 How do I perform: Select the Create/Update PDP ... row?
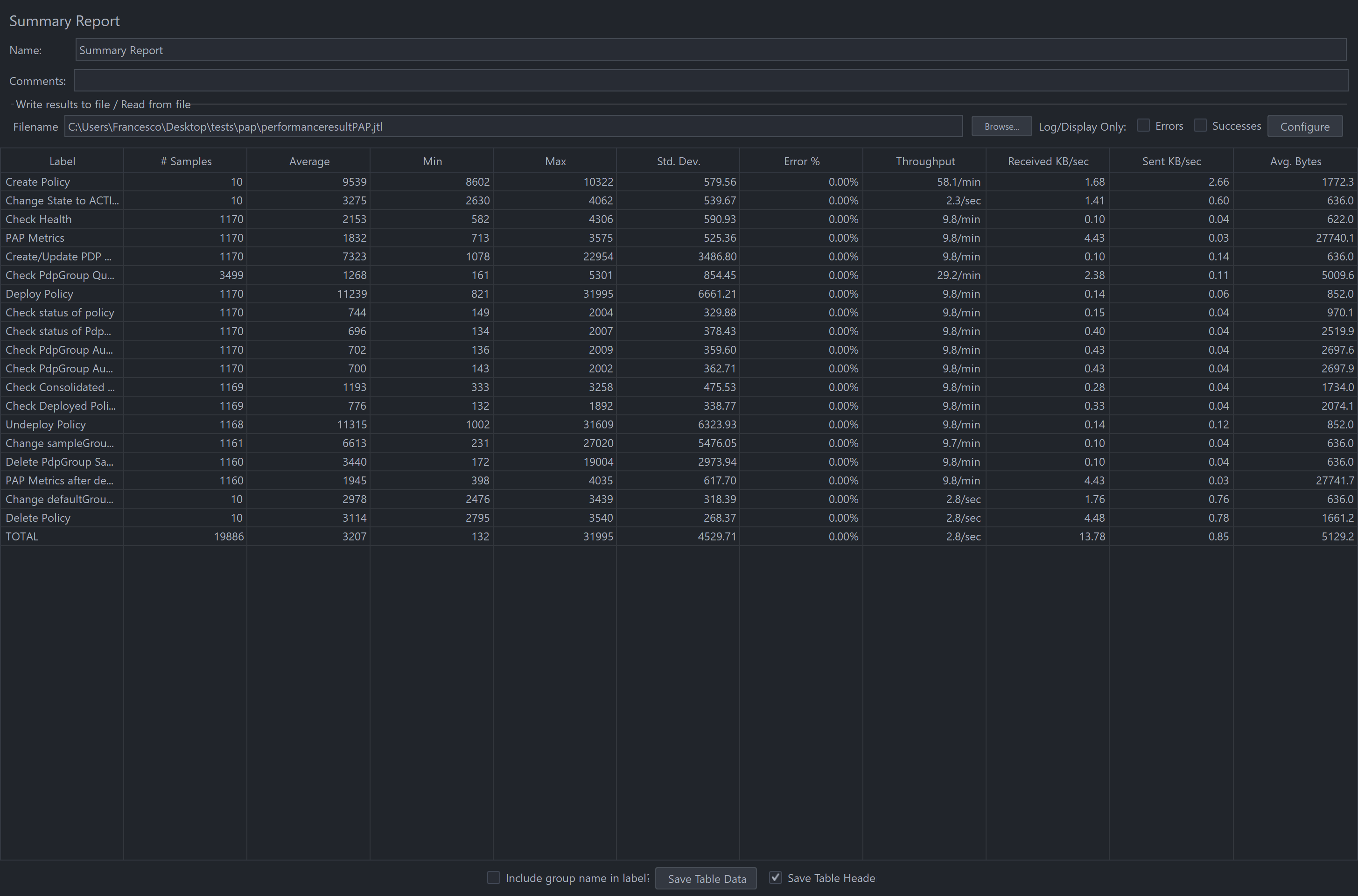point(62,257)
